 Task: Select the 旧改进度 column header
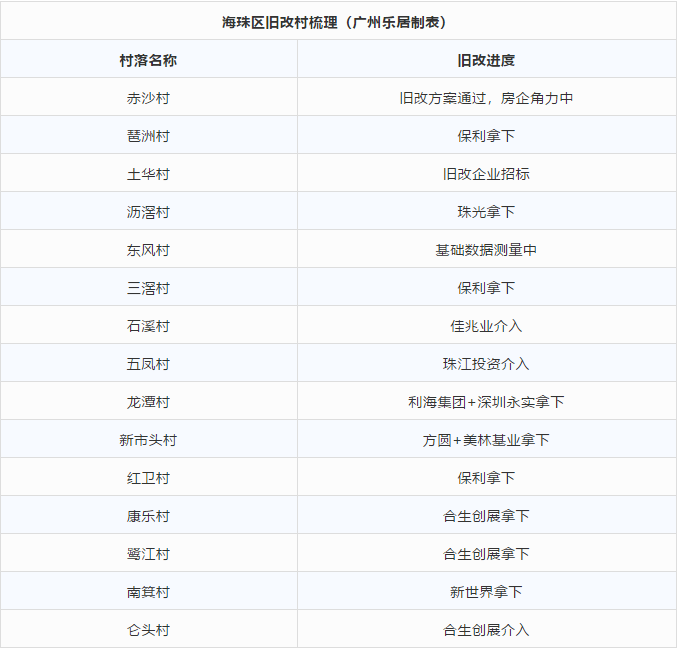click(x=486, y=60)
